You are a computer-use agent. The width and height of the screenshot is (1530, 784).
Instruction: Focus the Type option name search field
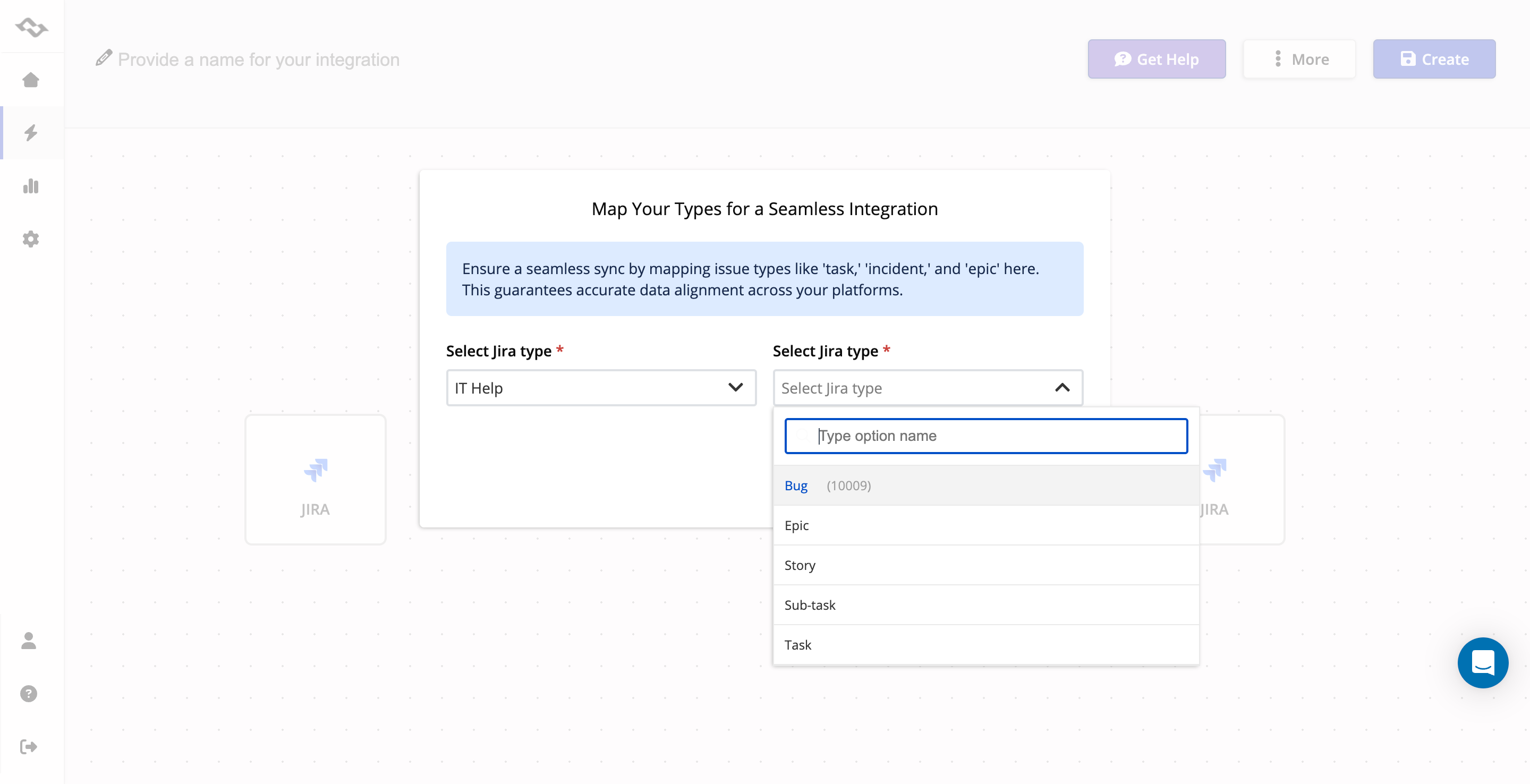coord(986,436)
